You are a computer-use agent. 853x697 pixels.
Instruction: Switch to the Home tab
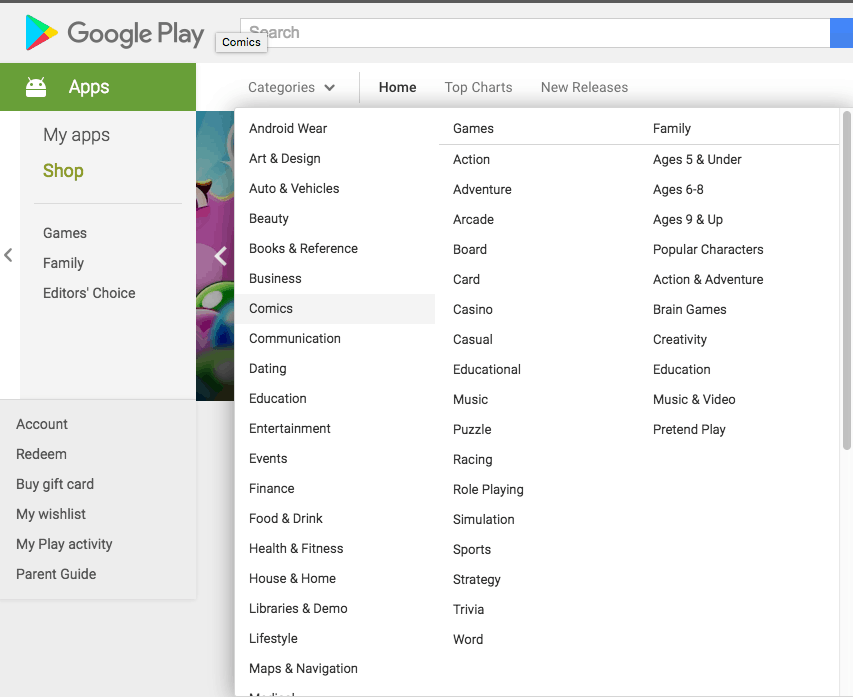tap(398, 87)
